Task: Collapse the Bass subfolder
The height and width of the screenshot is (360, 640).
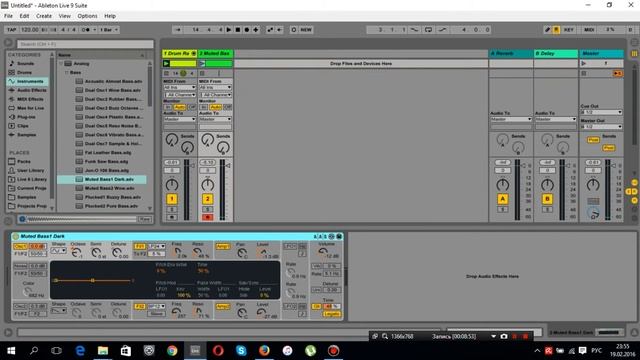Action: 66,72
